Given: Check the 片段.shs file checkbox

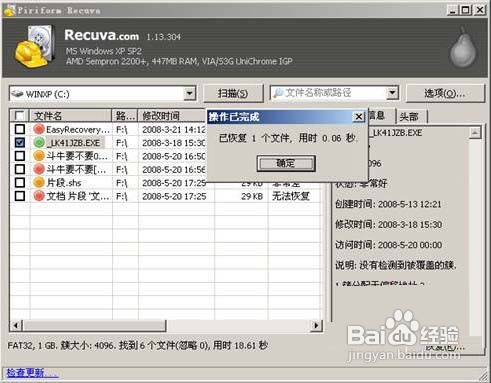Looking at the screenshot, I should 20,182.
